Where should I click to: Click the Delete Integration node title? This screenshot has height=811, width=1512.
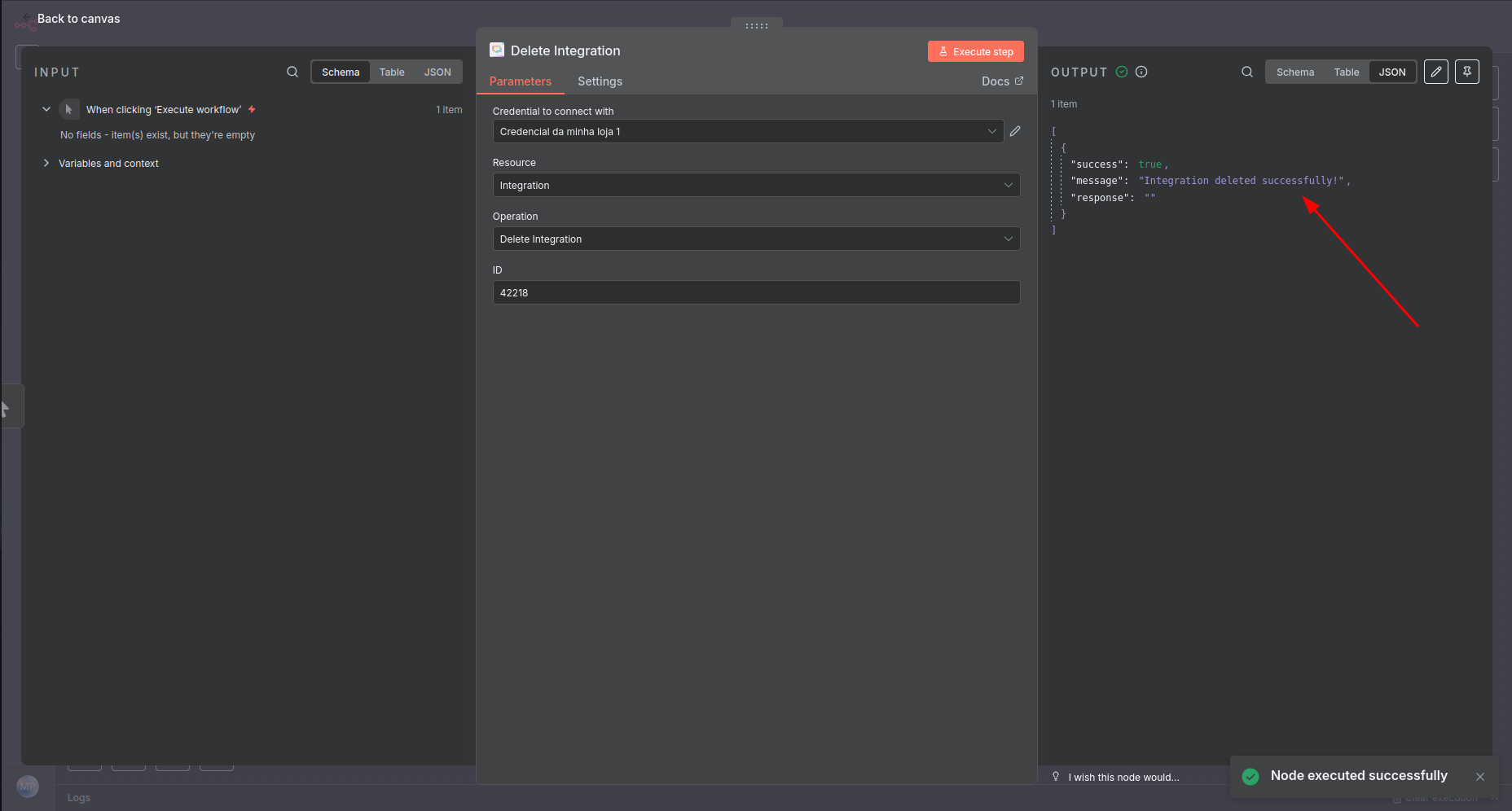coord(565,50)
